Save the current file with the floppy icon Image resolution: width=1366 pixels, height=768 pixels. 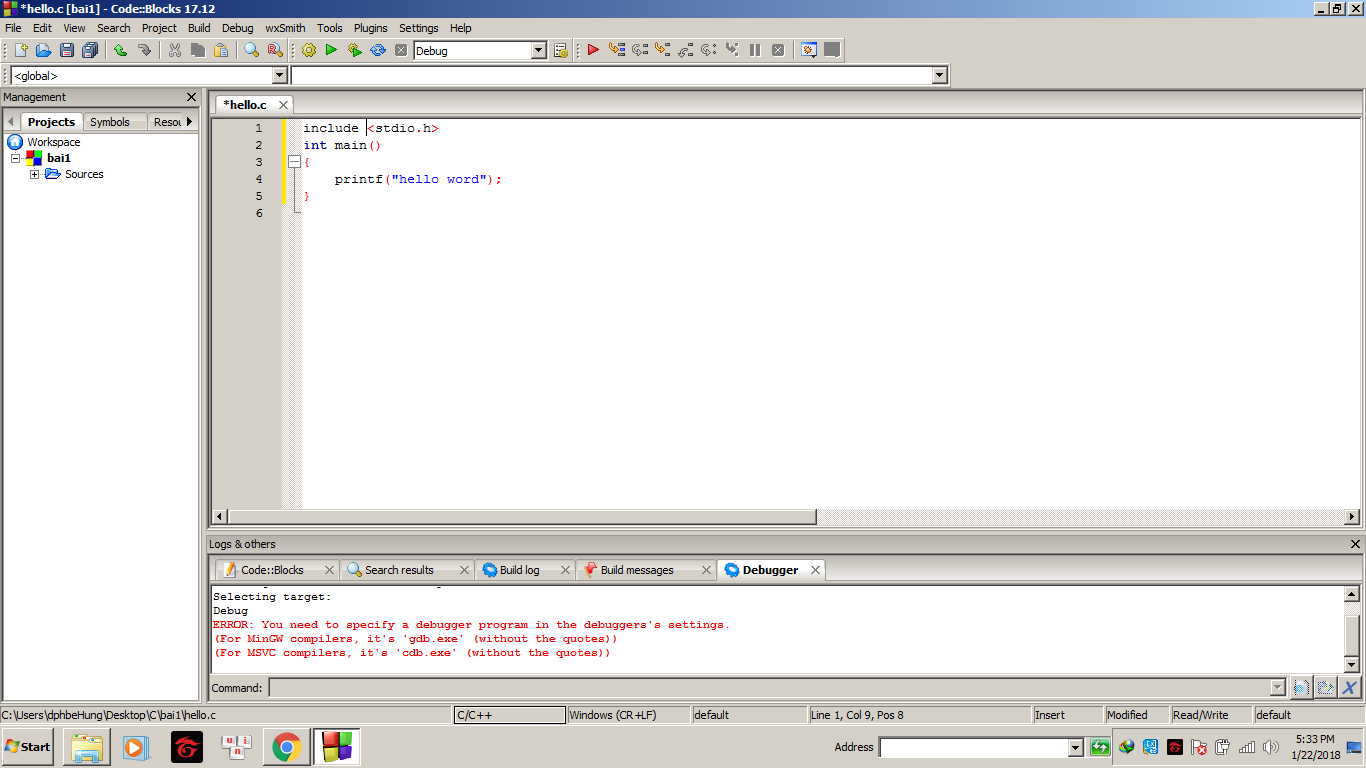(x=67, y=50)
